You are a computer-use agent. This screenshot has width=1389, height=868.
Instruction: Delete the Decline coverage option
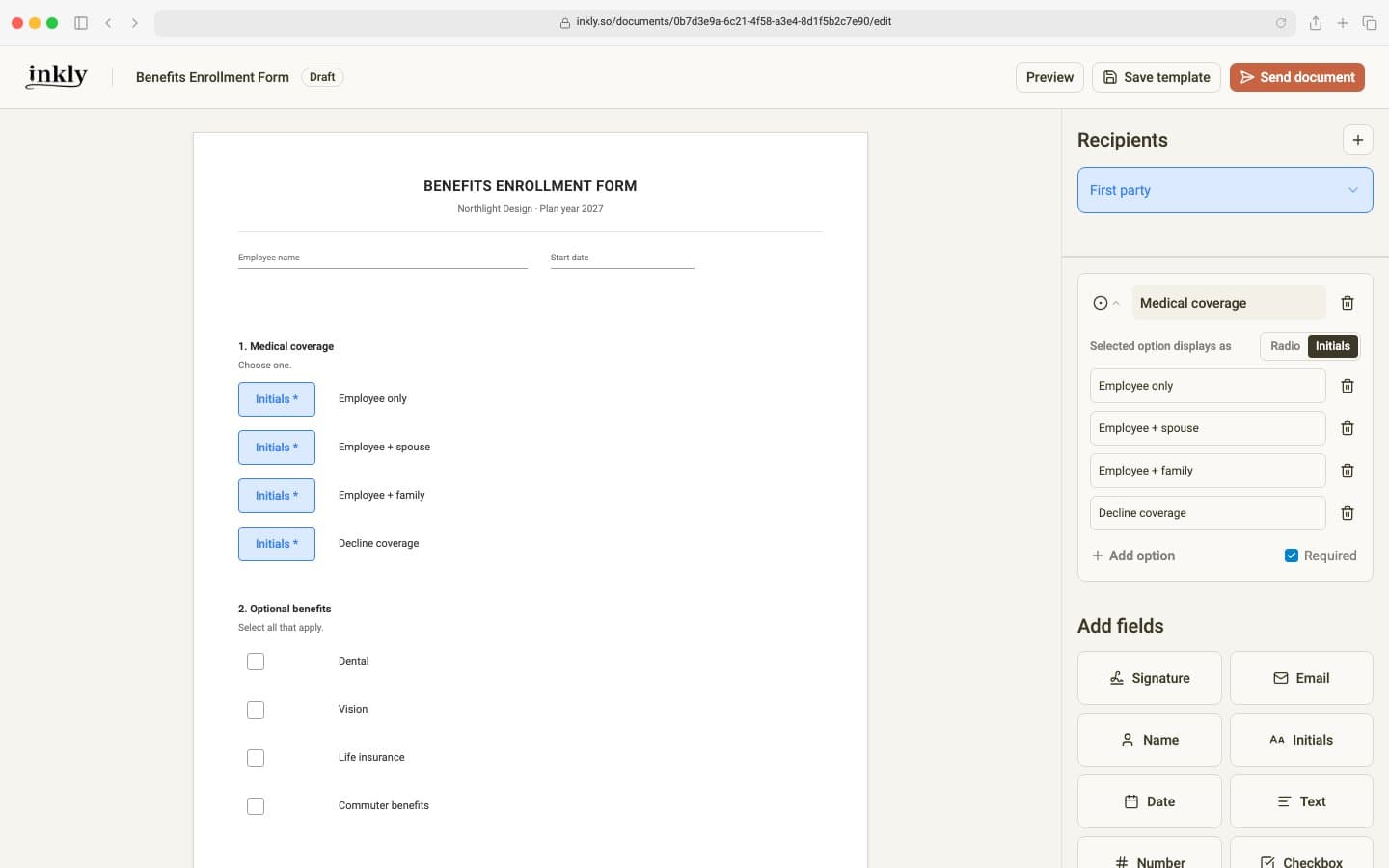click(1348, 513)
